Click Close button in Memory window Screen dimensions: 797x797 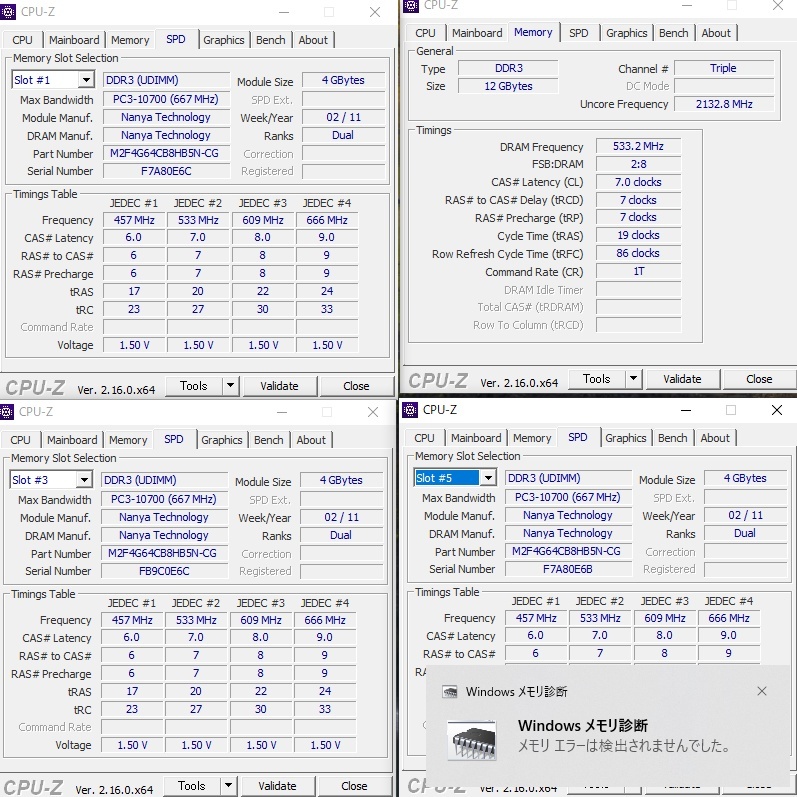[x=759, y=379]
